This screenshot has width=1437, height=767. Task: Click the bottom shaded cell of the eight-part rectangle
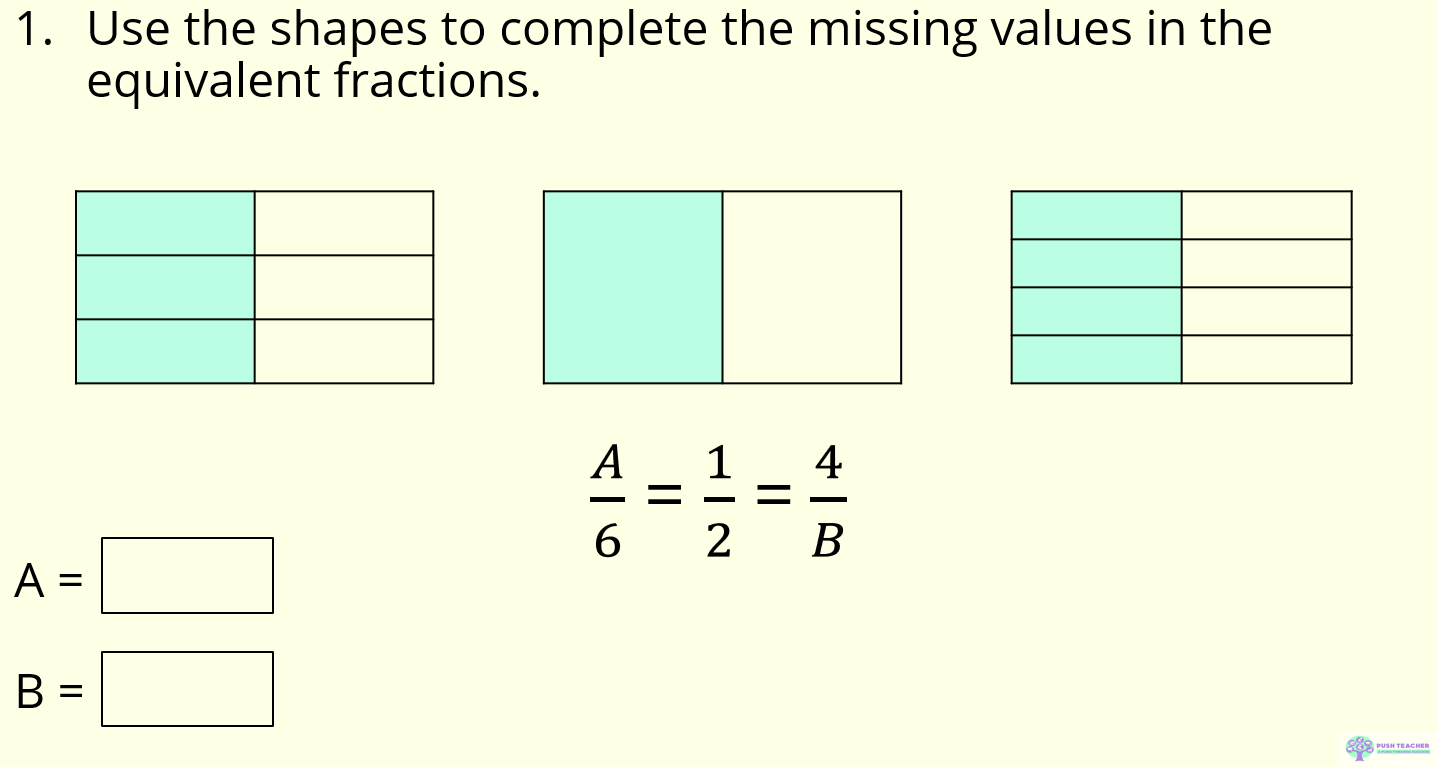[x=1097, y=359]
